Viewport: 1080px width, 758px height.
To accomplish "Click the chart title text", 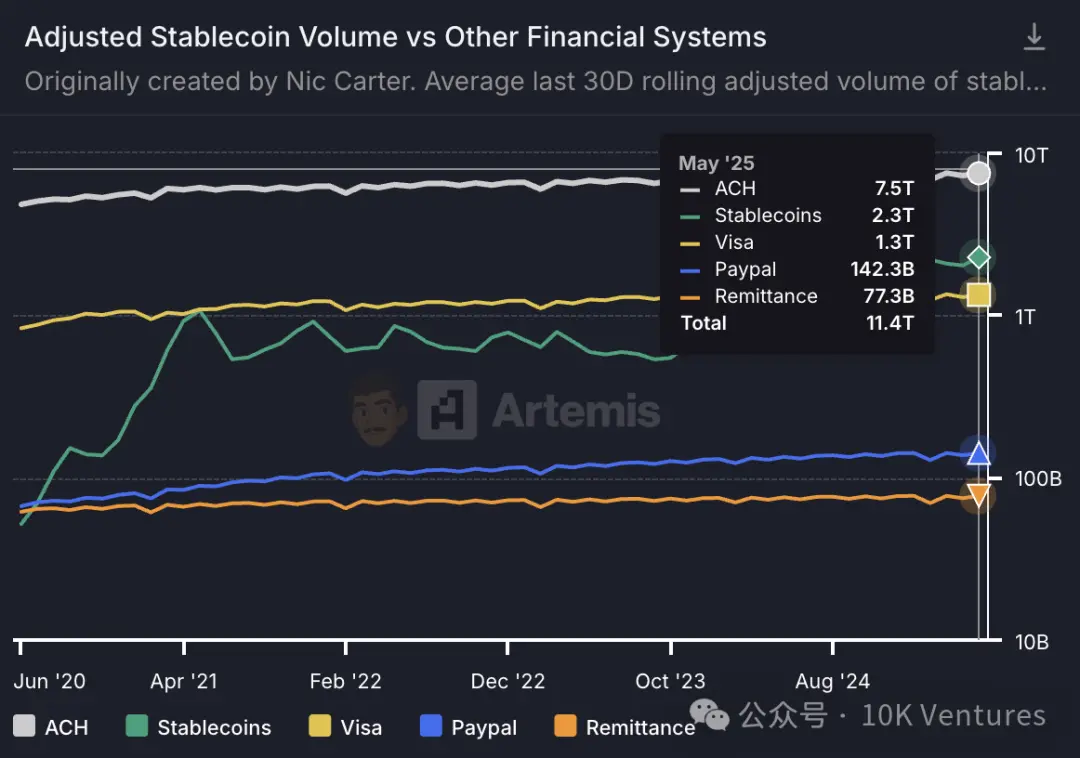I will [x=395, y=38].
